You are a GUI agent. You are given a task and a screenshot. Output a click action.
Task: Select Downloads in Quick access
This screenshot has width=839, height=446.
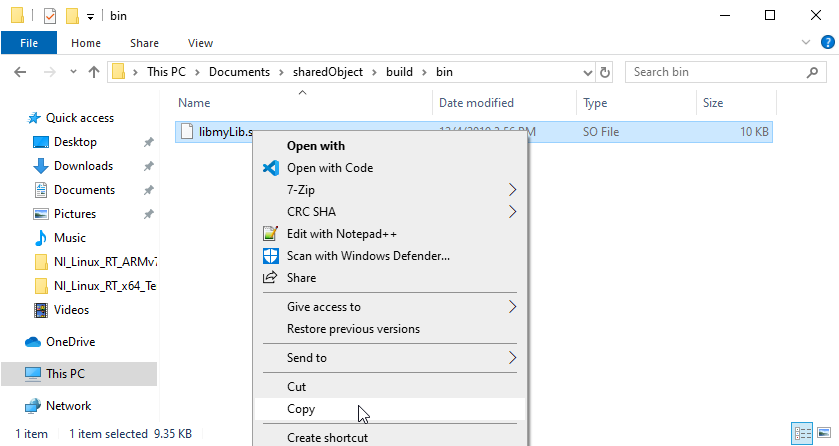[83, 166]
